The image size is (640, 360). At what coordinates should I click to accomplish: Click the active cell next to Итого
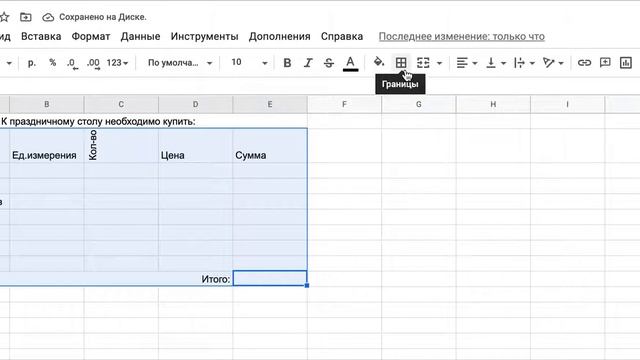(x=270, y=278)
